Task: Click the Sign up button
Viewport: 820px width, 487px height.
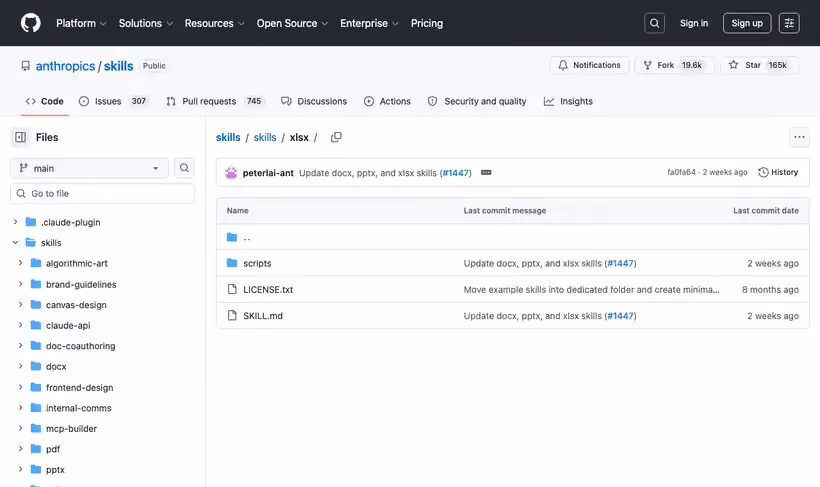Action: (747, 23)
